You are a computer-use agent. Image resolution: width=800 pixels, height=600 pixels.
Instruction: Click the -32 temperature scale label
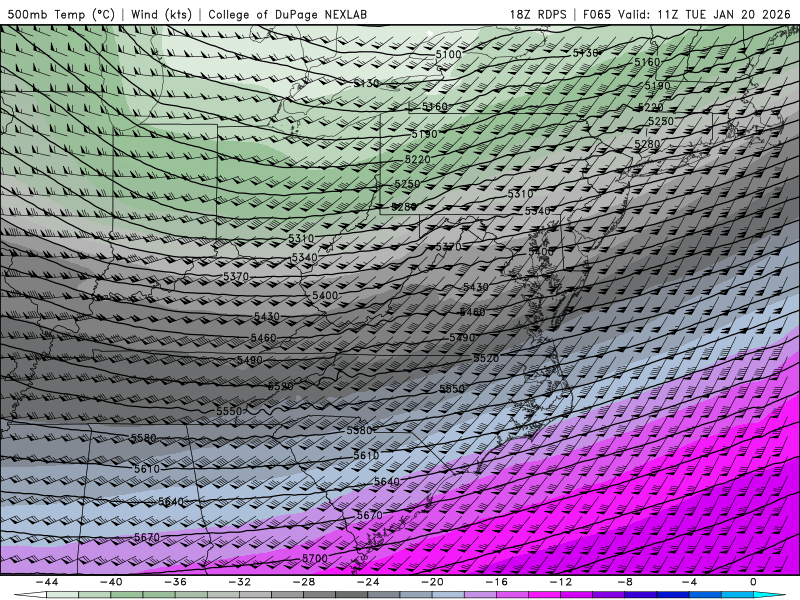(x=240, y=582)
